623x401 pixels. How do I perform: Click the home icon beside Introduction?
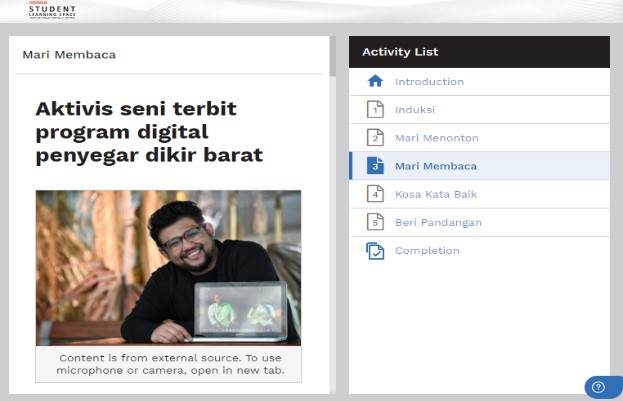click(x=375, y=81)
